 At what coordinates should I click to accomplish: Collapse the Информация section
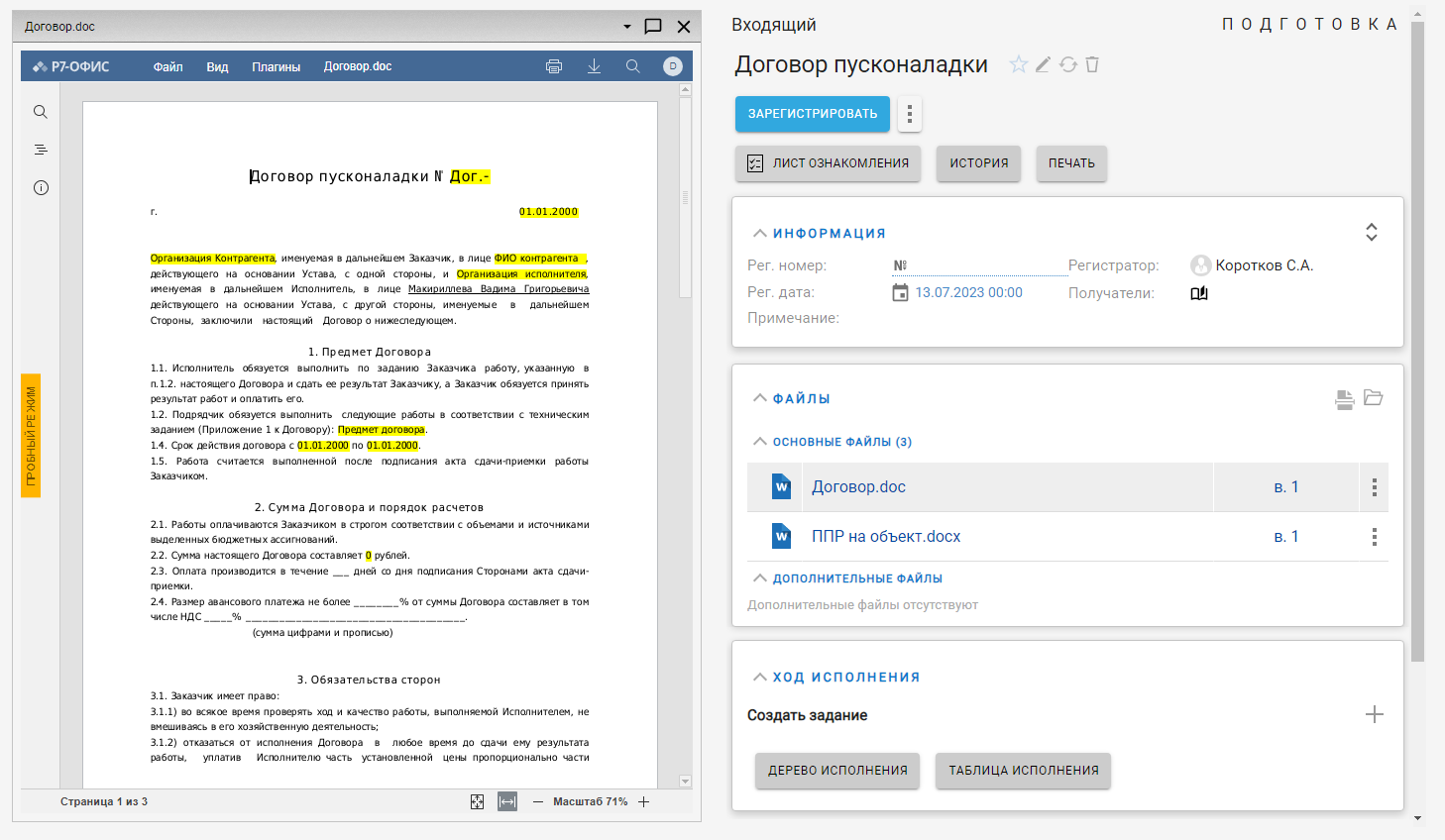tap(760, 233)
